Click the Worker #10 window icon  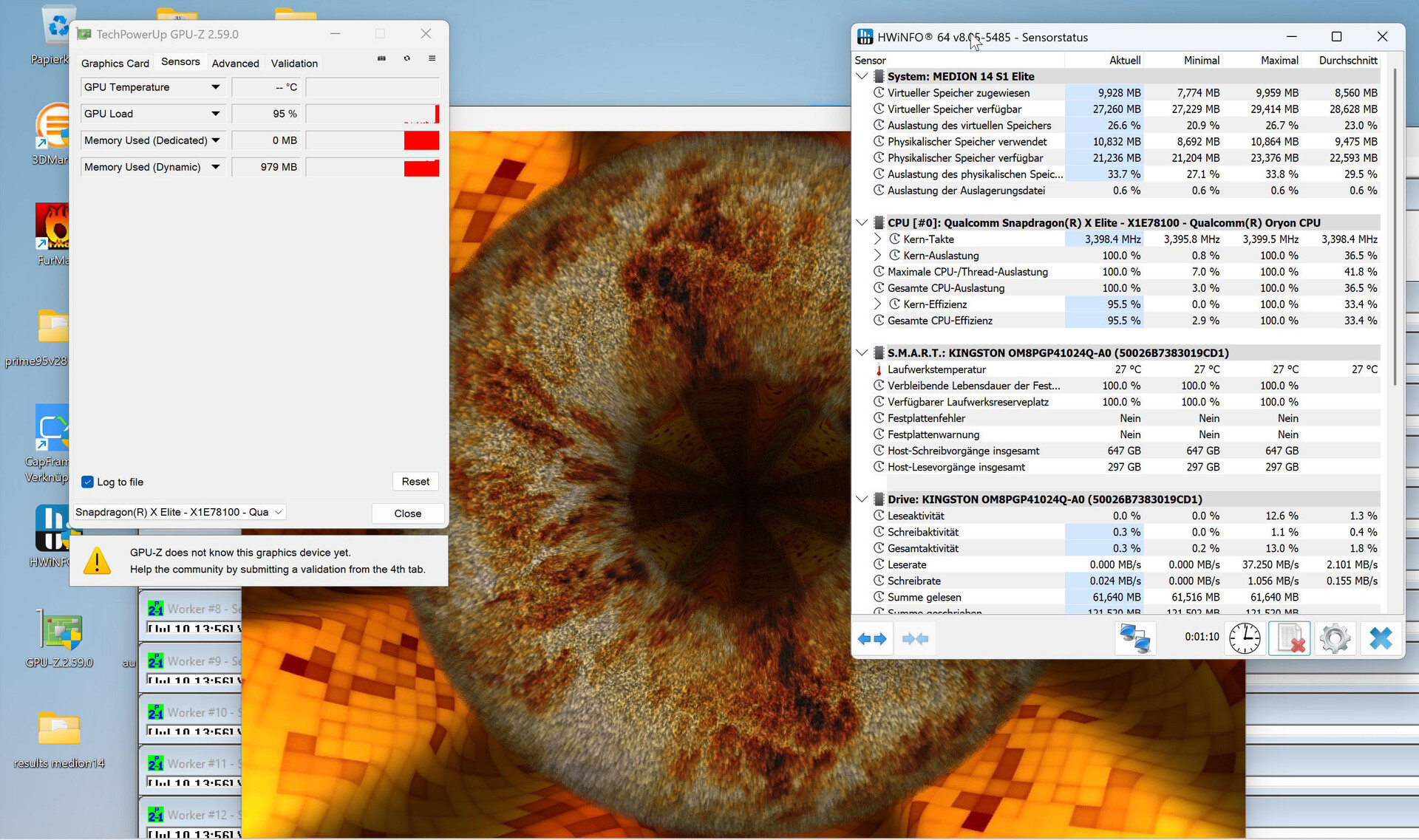155,712
